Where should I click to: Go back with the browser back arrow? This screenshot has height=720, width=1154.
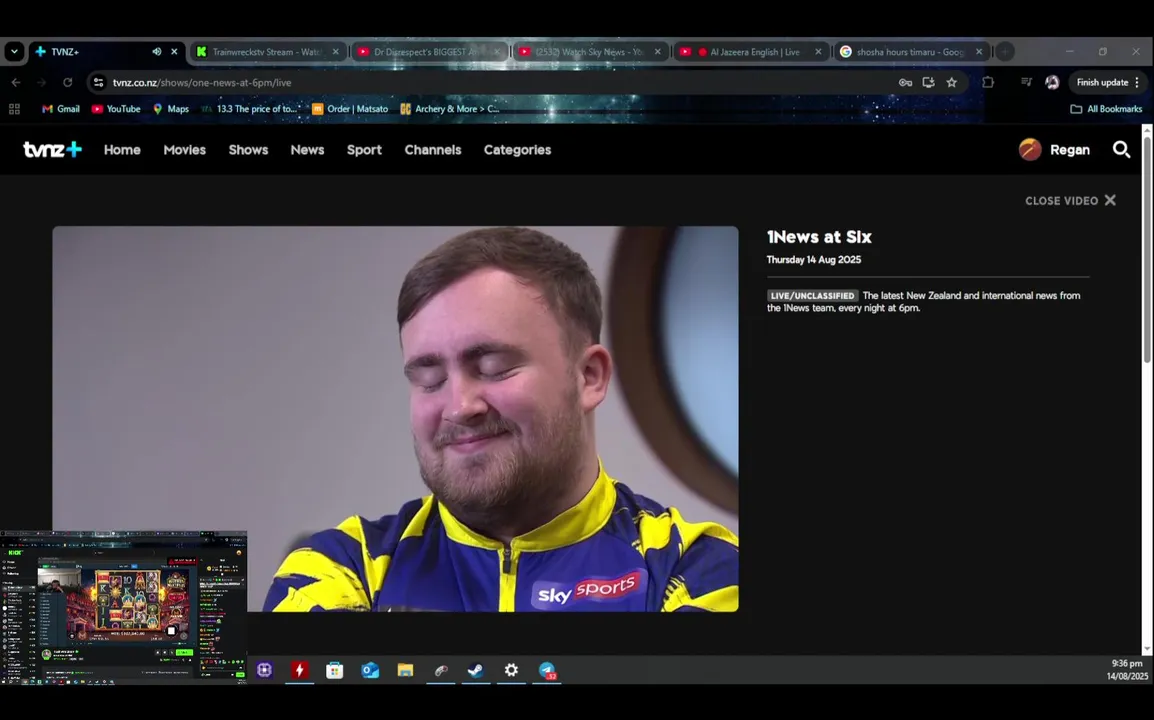click(x=16, y=82)
